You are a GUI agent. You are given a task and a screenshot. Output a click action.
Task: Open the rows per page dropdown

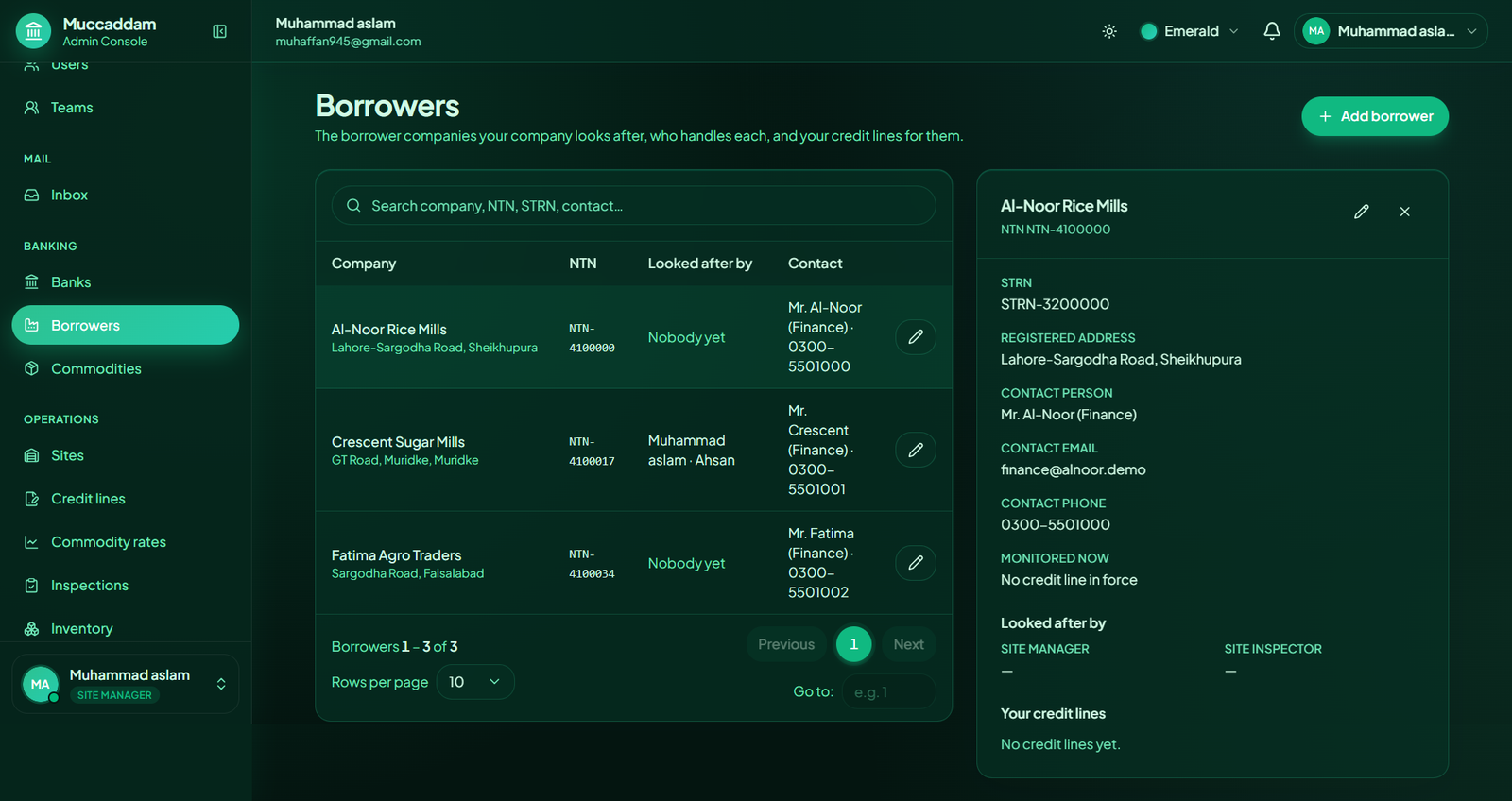tap(475, 682)
